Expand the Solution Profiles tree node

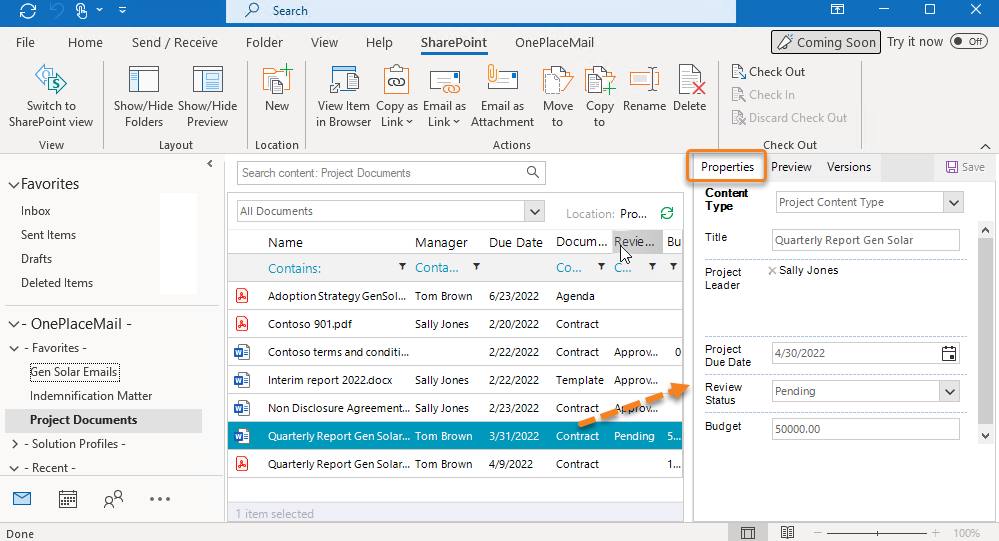[15, 444]
